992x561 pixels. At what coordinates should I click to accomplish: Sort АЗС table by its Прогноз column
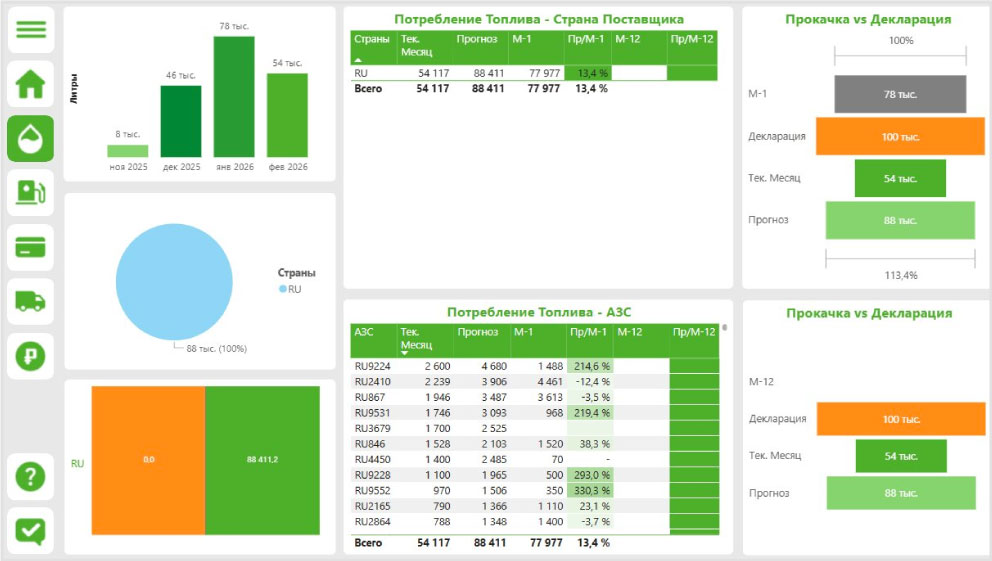[477, 332]
